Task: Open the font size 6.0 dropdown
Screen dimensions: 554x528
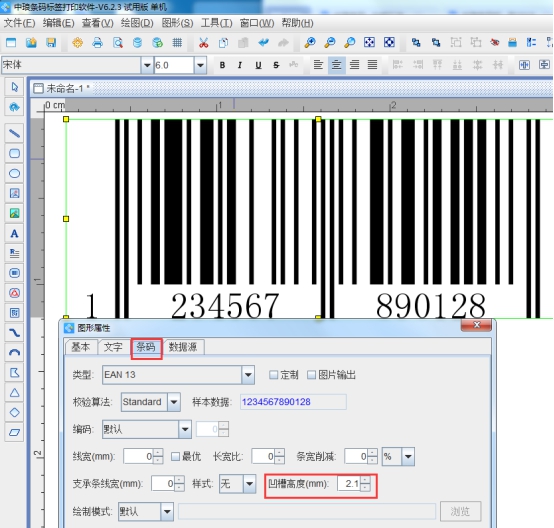Action: coord(200,65)
